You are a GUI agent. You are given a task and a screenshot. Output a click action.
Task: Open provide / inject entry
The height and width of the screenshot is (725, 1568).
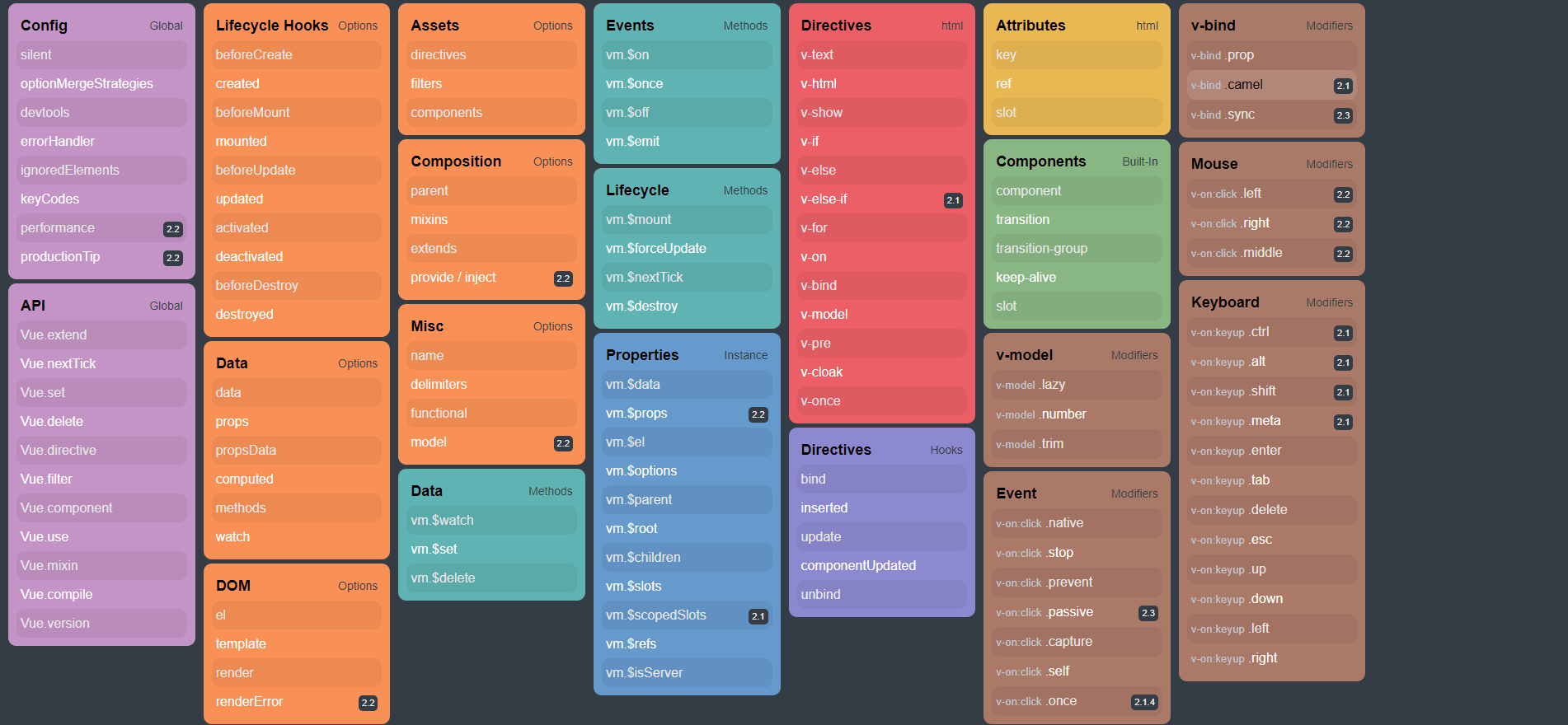tap(491, 278)
